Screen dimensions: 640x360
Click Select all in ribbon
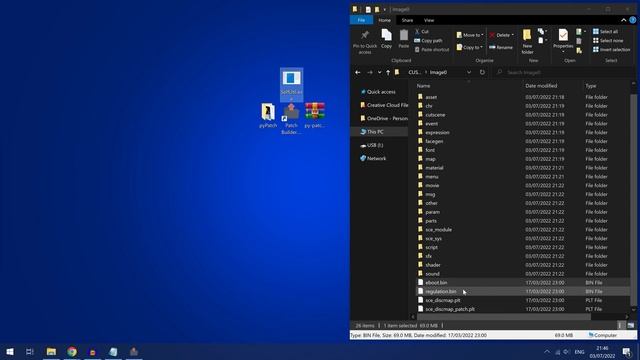(605, 31)
